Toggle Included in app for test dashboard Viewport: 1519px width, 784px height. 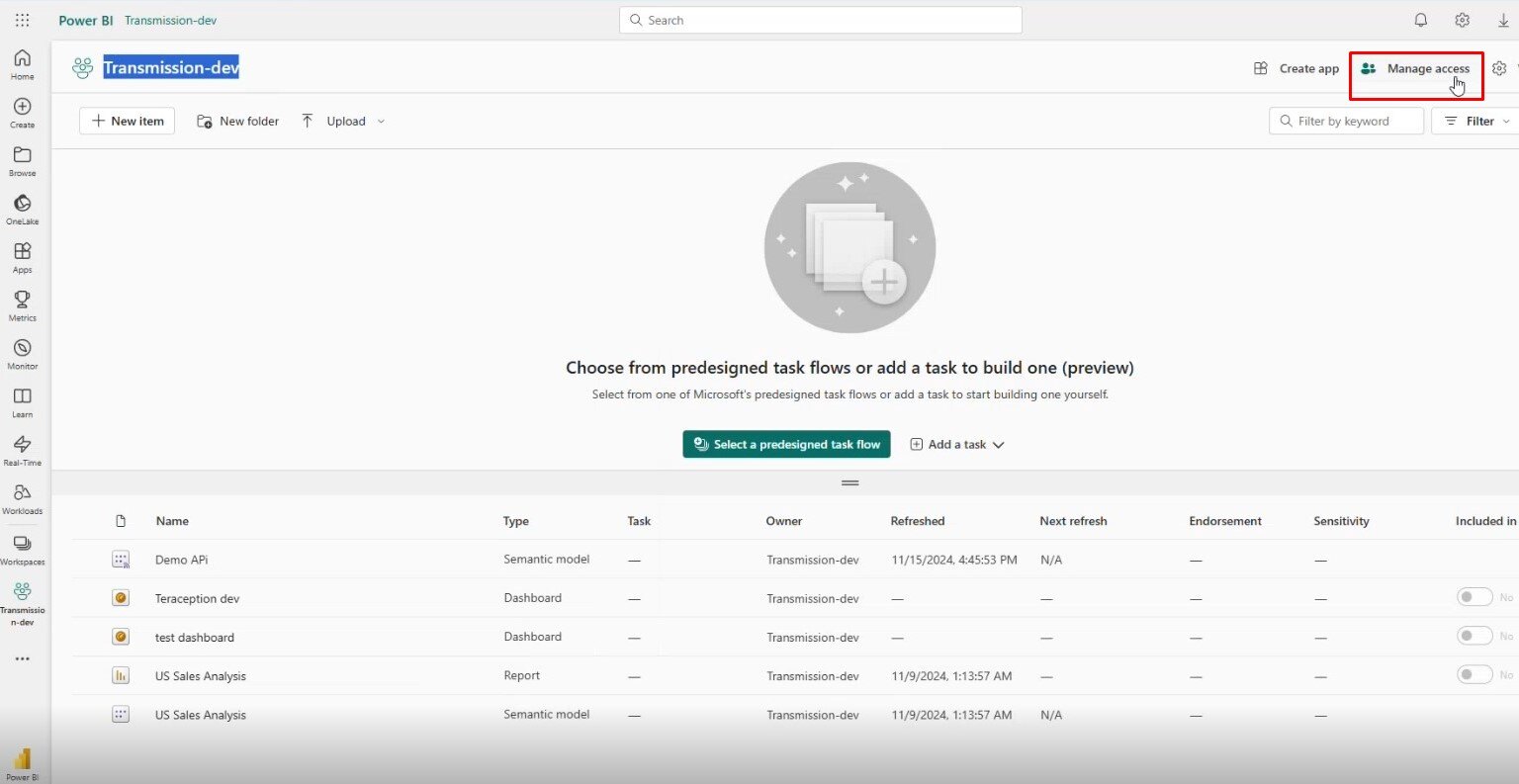coord(1474,636)
